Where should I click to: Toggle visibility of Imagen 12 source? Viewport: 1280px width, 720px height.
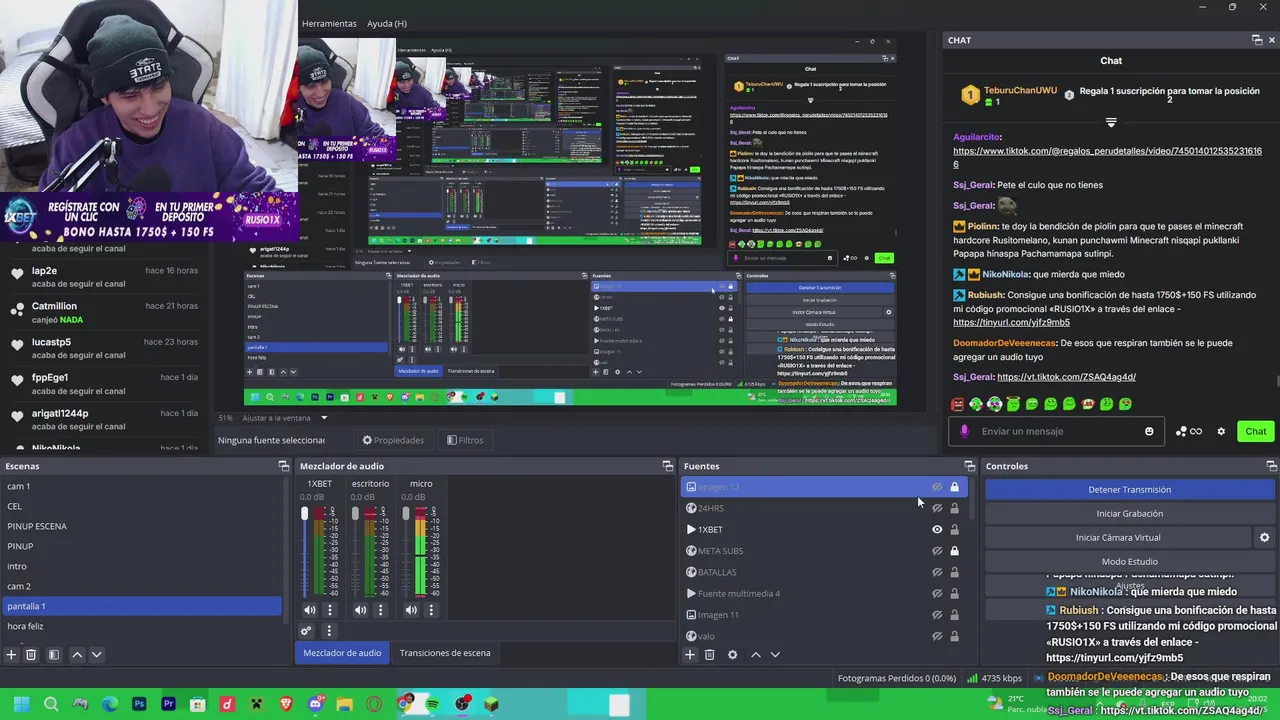pos(937,487)
